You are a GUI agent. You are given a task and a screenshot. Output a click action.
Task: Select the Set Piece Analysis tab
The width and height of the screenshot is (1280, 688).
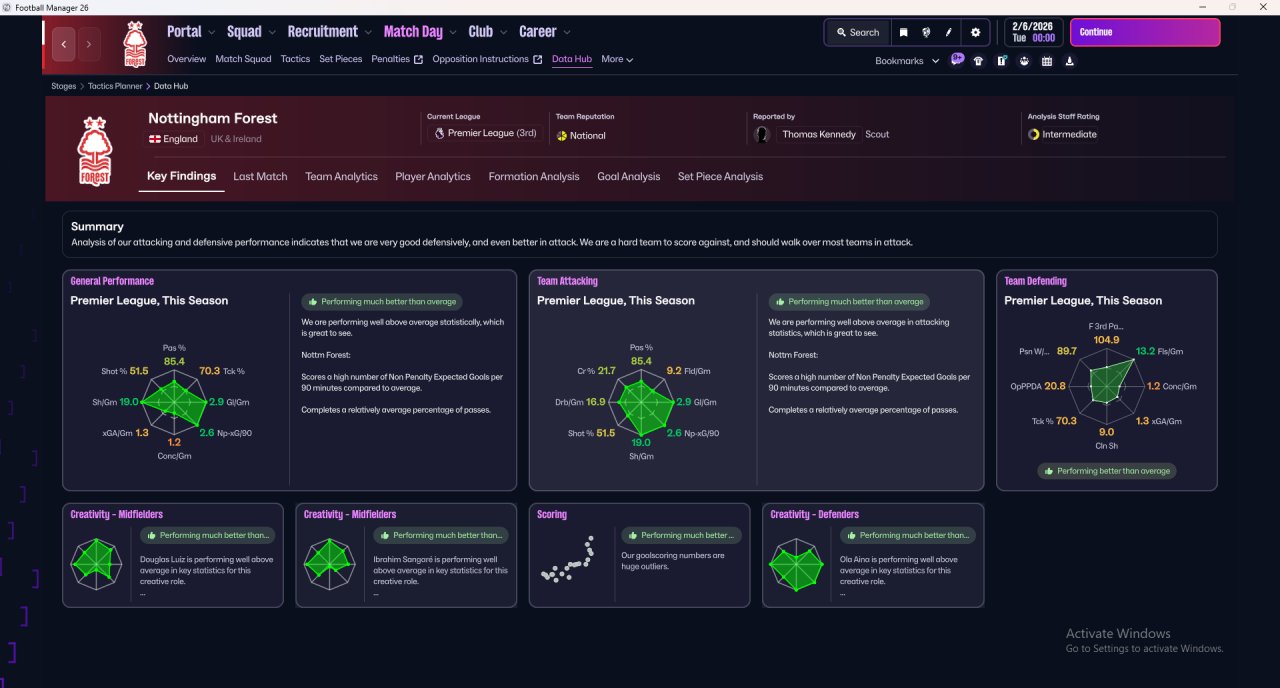pyautogui.click(x=720, y=176)
